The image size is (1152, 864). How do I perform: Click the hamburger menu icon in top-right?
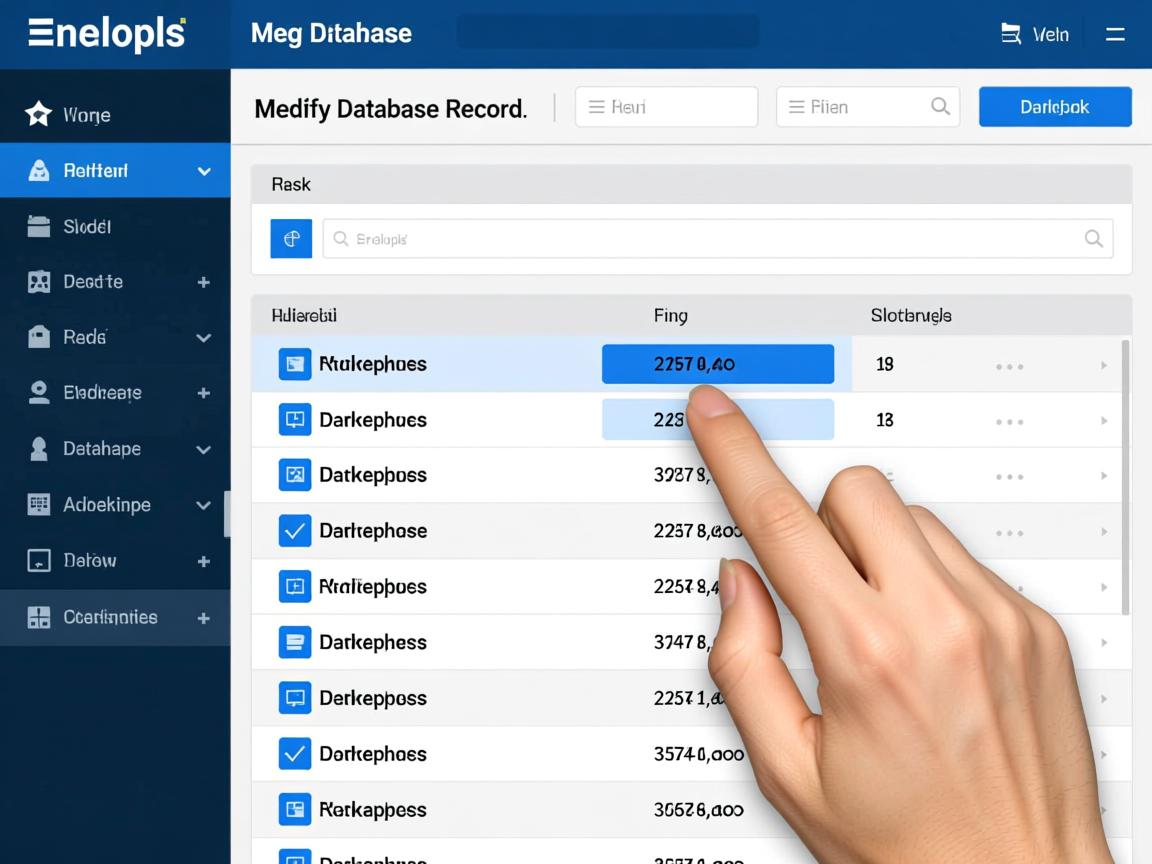coord(1115,34)
